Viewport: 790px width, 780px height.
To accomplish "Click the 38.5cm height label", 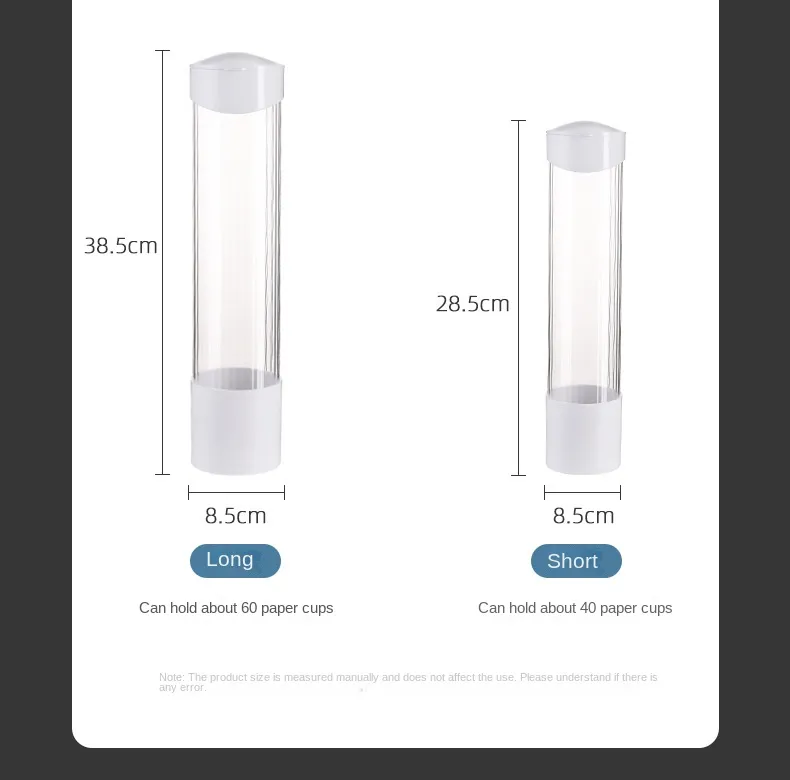I will [121, 246].
